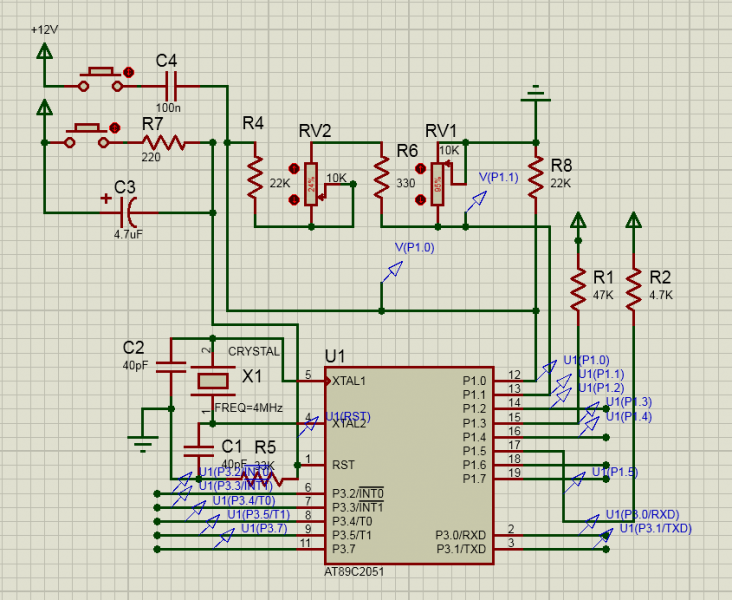This screenshot has height=600, width=732.
Task: Select the R5 resistor symbol
Action: (261, 479)
